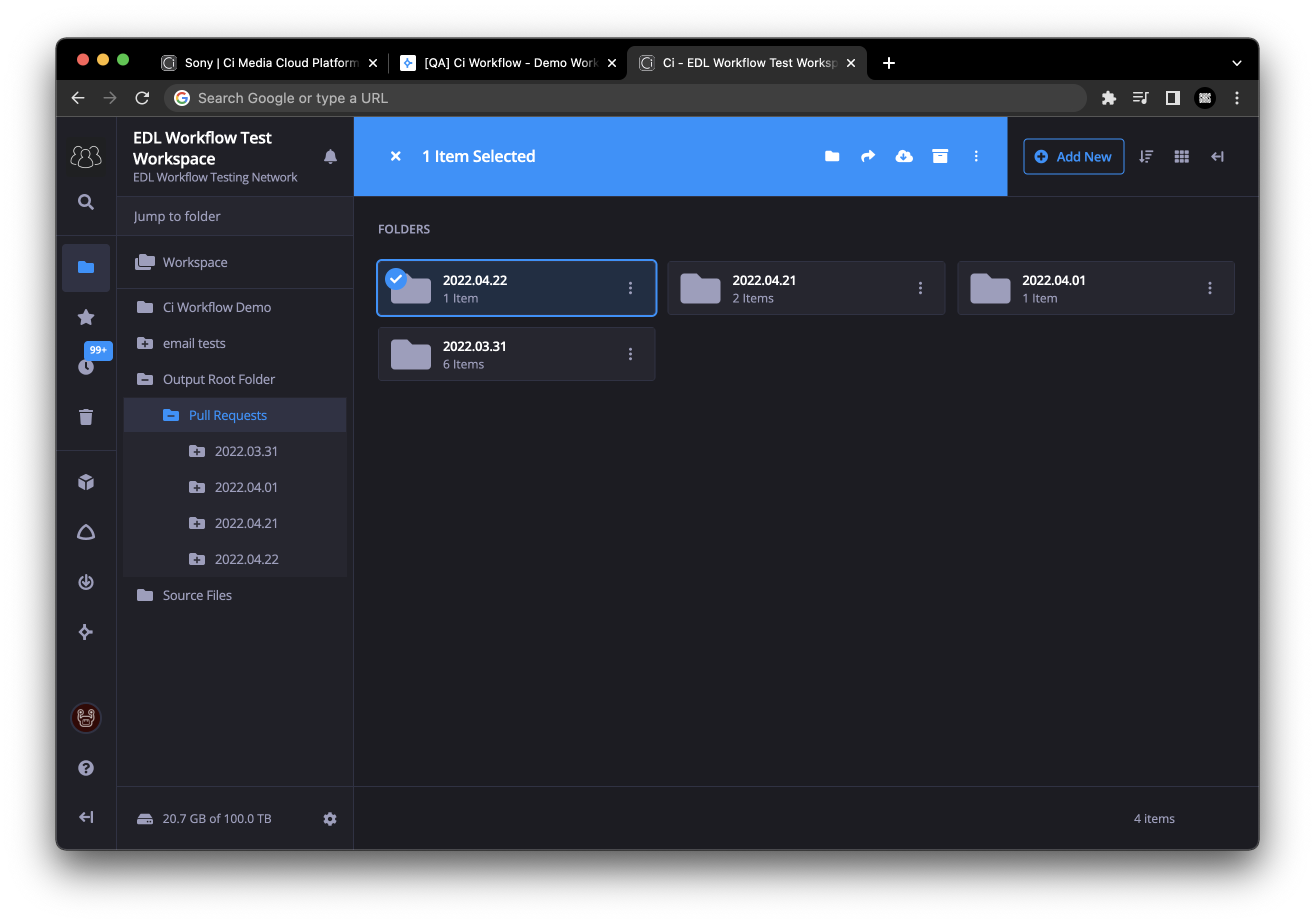Open workspace settings gear near storage
This screenshot has height=924, width=1315.
(x=330, y=818)
